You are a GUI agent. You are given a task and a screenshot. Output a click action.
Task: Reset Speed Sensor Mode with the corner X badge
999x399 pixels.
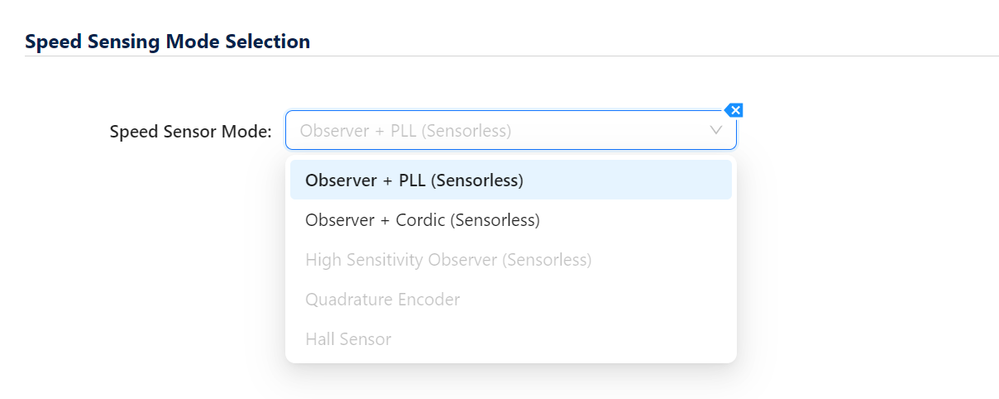tap(735, 110)
